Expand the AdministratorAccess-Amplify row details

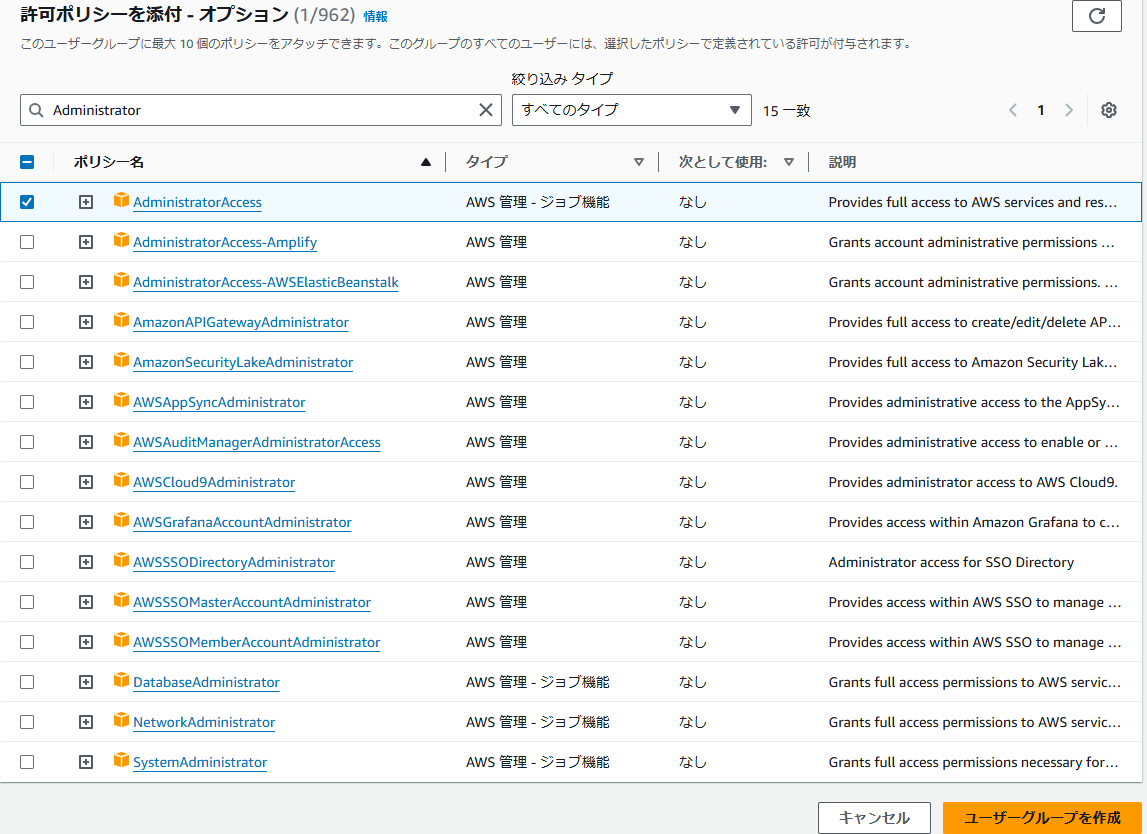coord(86,242)
